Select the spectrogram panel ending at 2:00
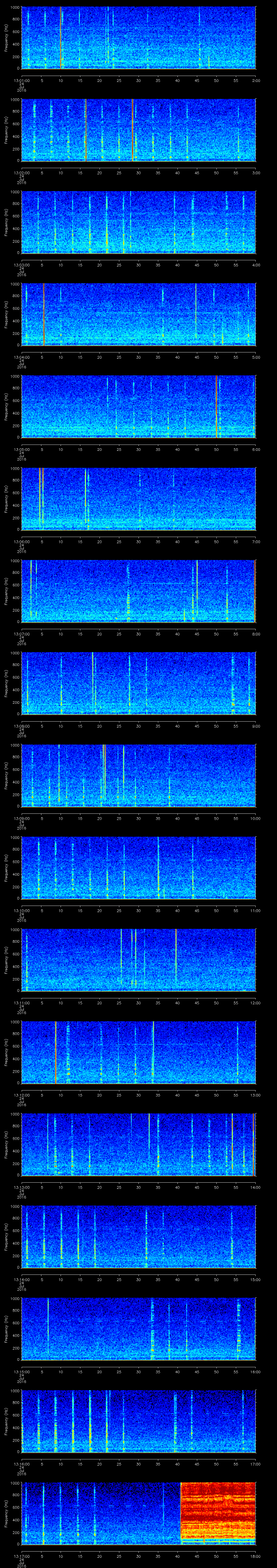This screenshot has width=277, height=1568. pos(138,38)
